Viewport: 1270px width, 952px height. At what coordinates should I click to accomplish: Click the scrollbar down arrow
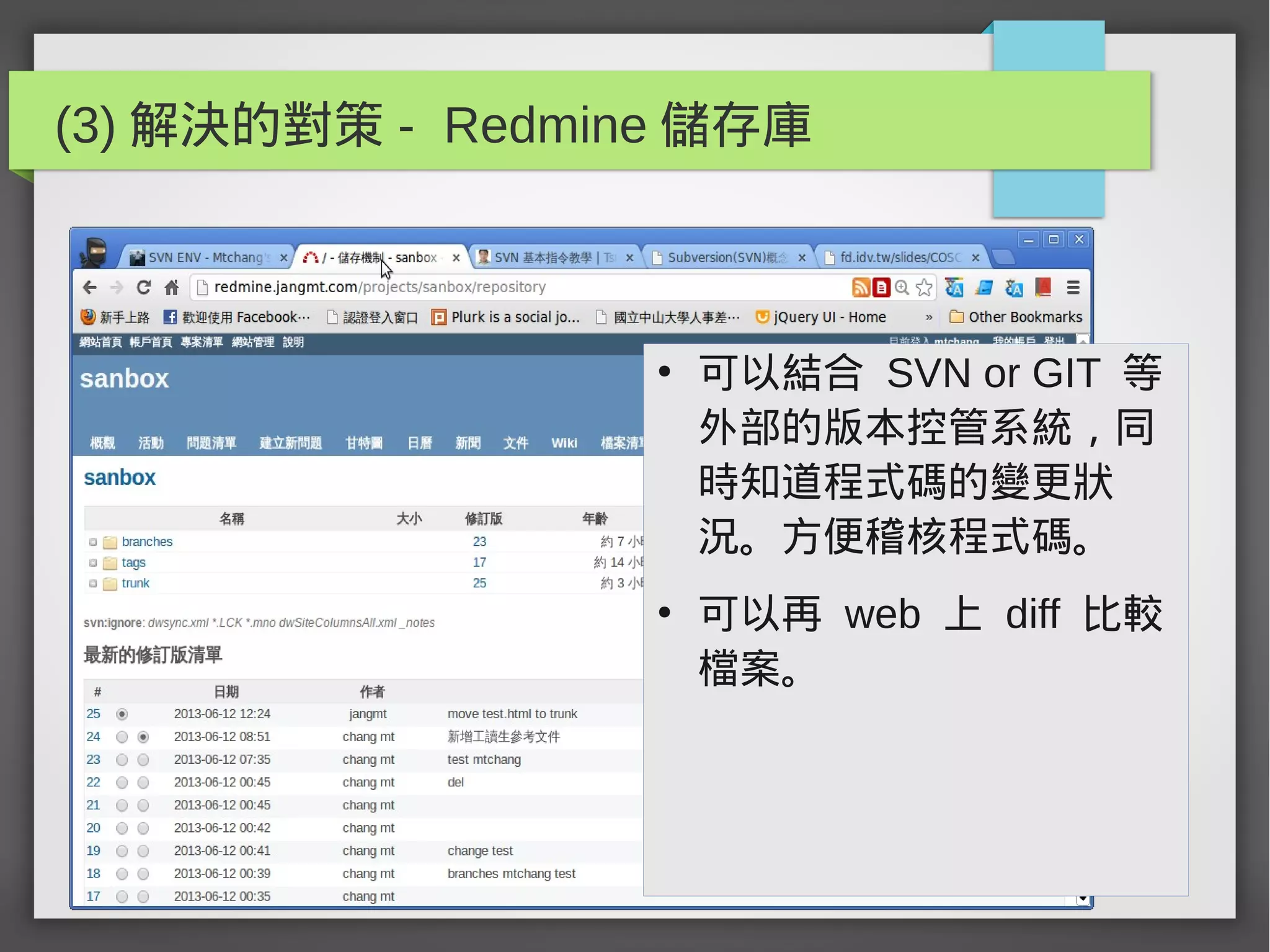(x=1082, y=899)
